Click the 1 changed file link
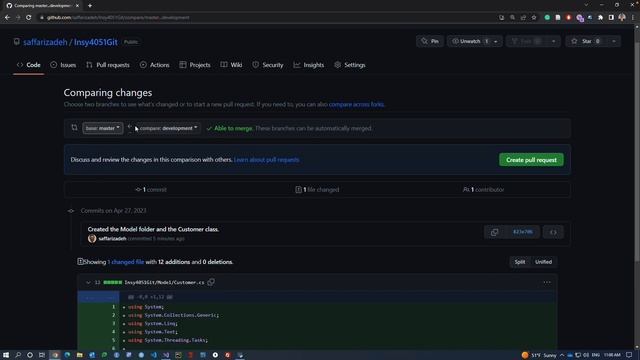This screenshot has width=640, height=360. 126,262
